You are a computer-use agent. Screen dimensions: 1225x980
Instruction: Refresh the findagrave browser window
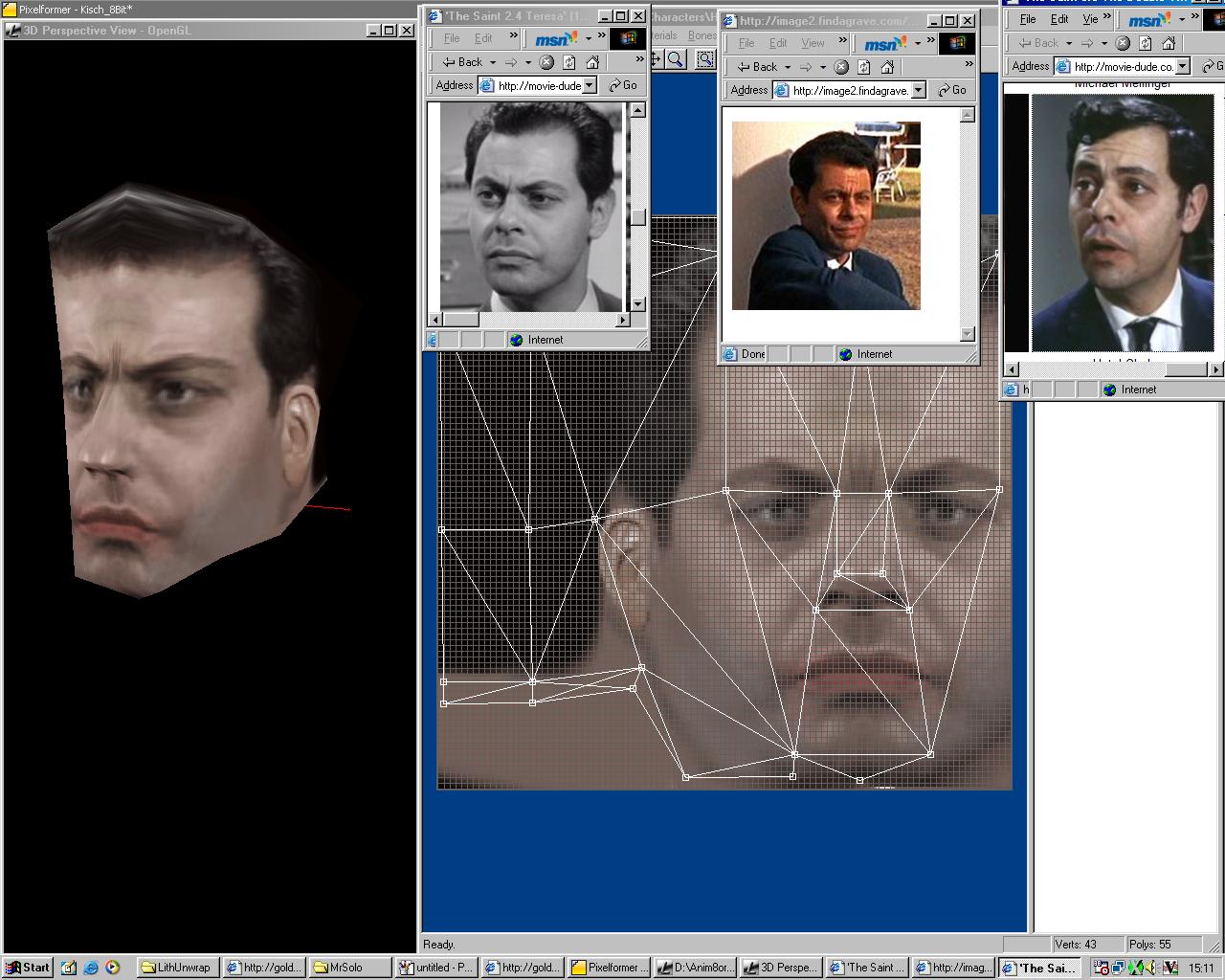pos(863,67)
